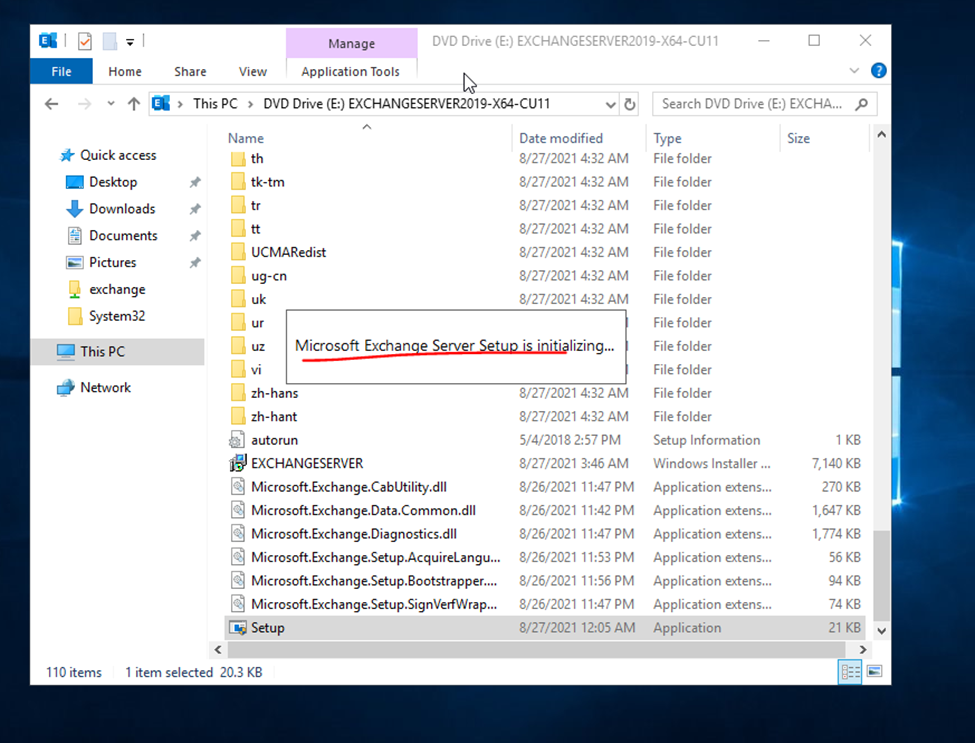Expand the ribbon with the chevron
Screen dimensions: 975x743
854,71
